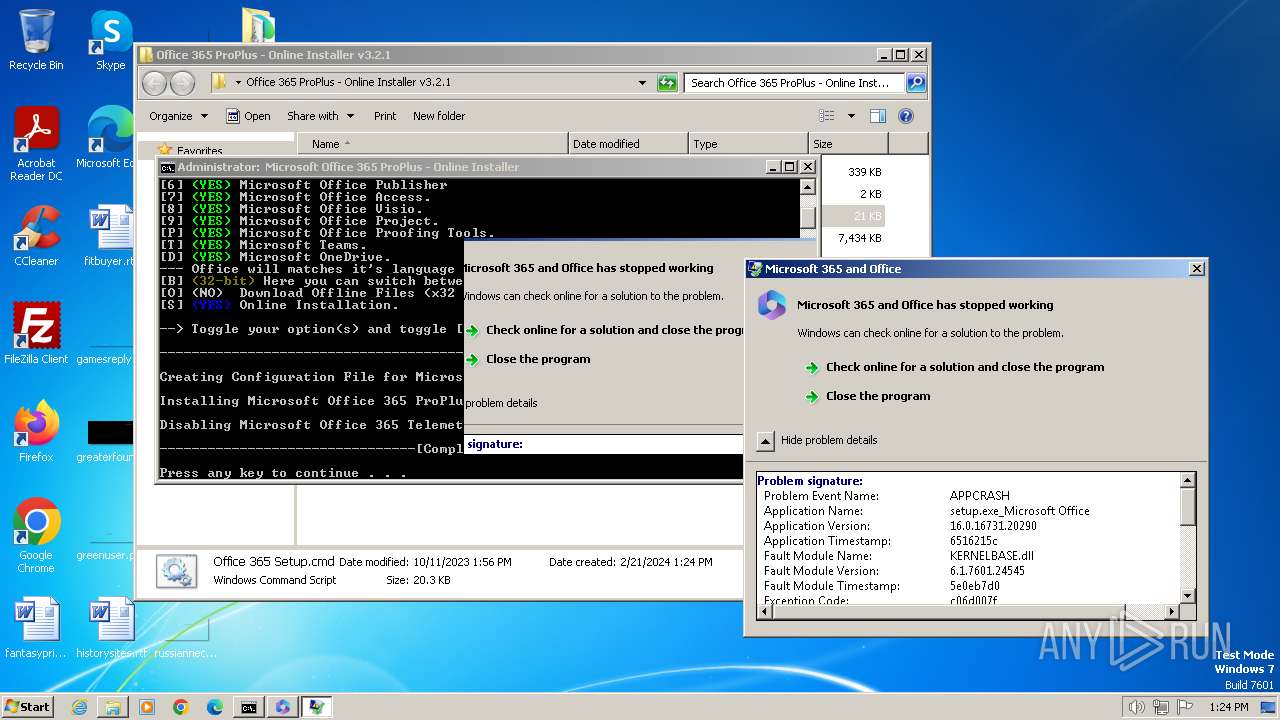
Task: Click search magnifier in Explorer
Action: click(x=915, y=83)
